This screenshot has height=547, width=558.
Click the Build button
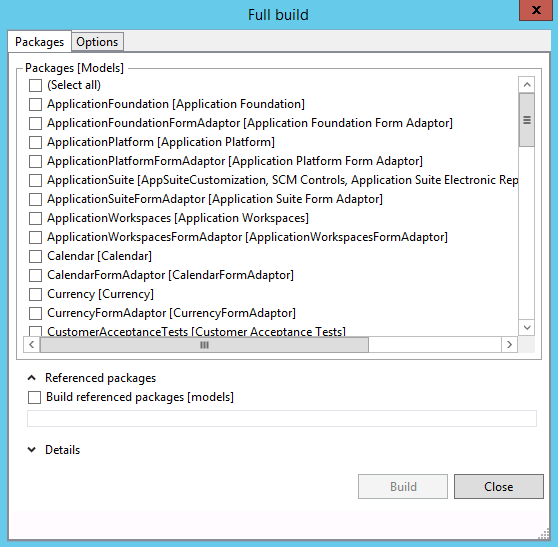pyautogui.click(x=403, y=486)
